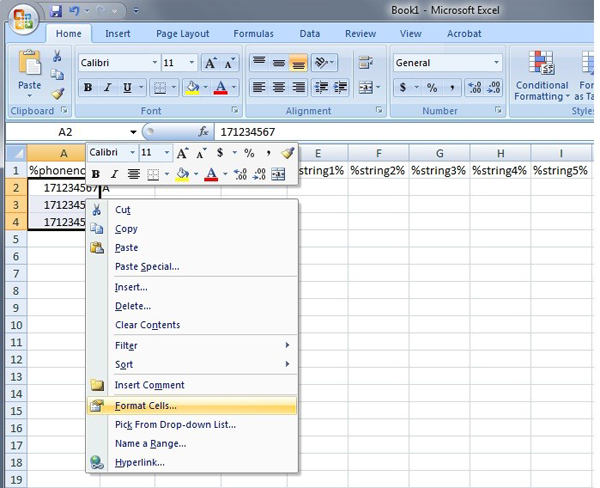Increase decimal places in ribbon Number group
The image size is (600, 488).
click(475, 88)
